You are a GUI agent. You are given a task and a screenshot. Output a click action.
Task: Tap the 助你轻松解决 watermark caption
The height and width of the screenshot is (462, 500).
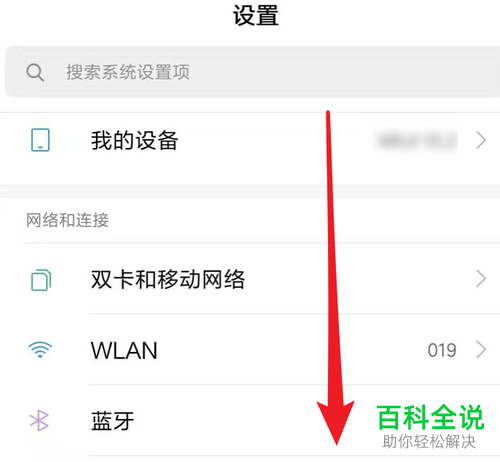(x=429, y=442)
